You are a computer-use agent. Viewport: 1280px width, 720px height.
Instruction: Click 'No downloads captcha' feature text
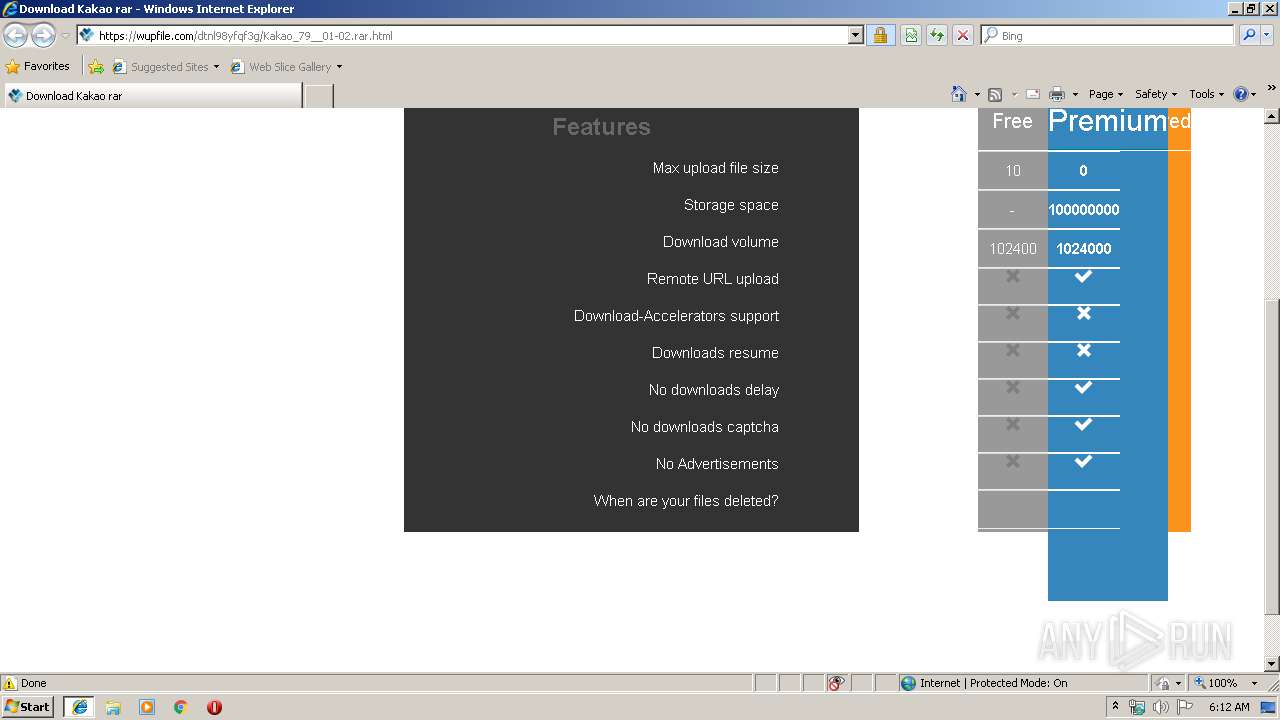[704, 427]
